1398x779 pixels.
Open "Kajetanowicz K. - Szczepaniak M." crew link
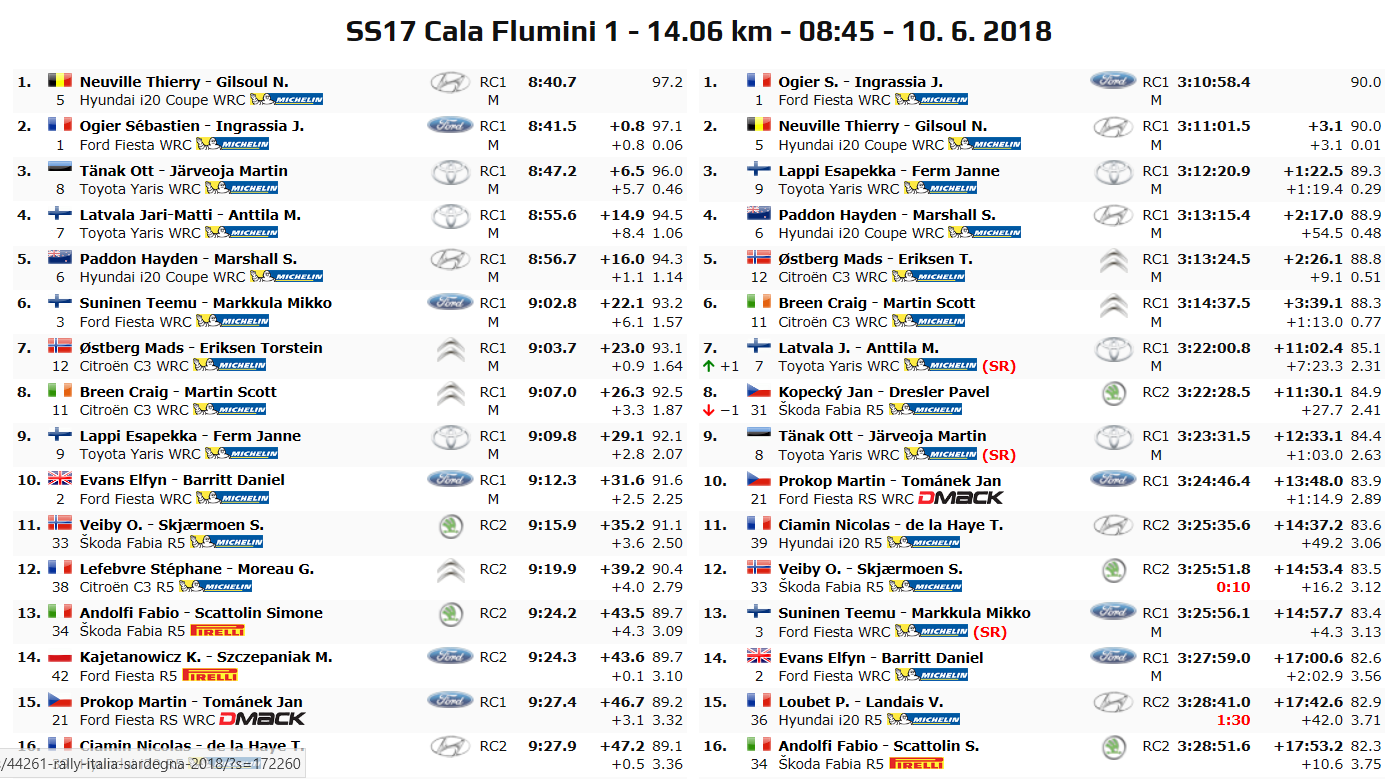pos(206,657)
